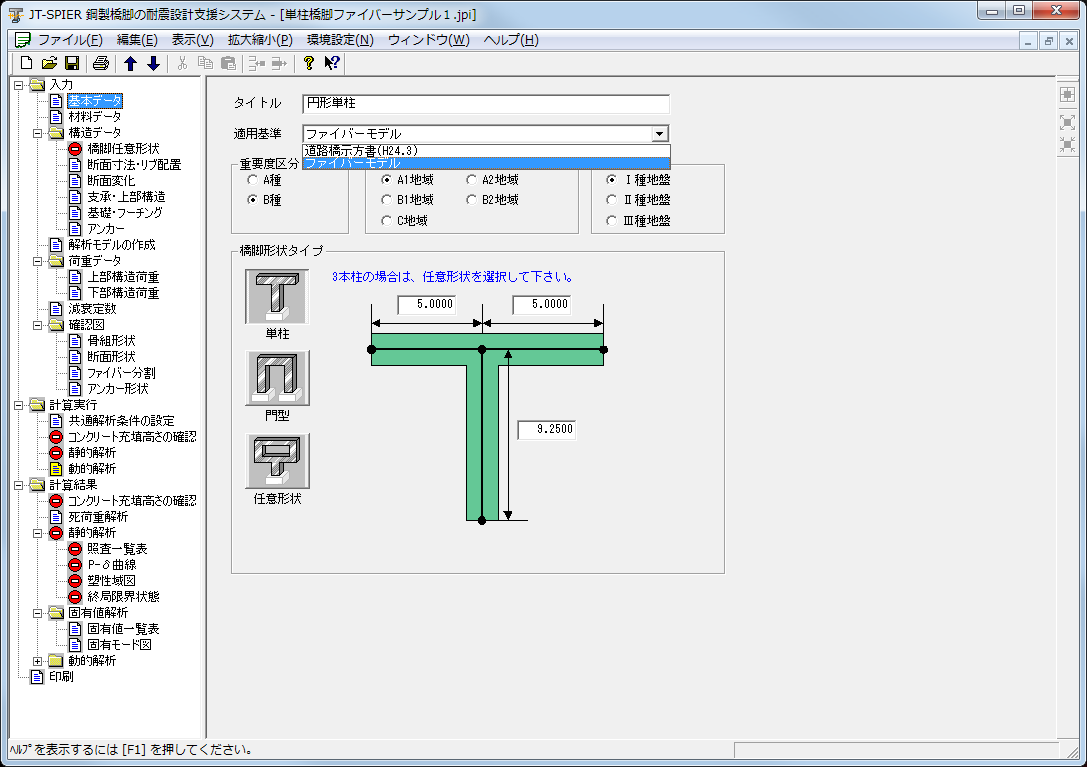The image size is (1087, 767).
Task: Click the blue down arrow icon
Action: click(153, 64)
